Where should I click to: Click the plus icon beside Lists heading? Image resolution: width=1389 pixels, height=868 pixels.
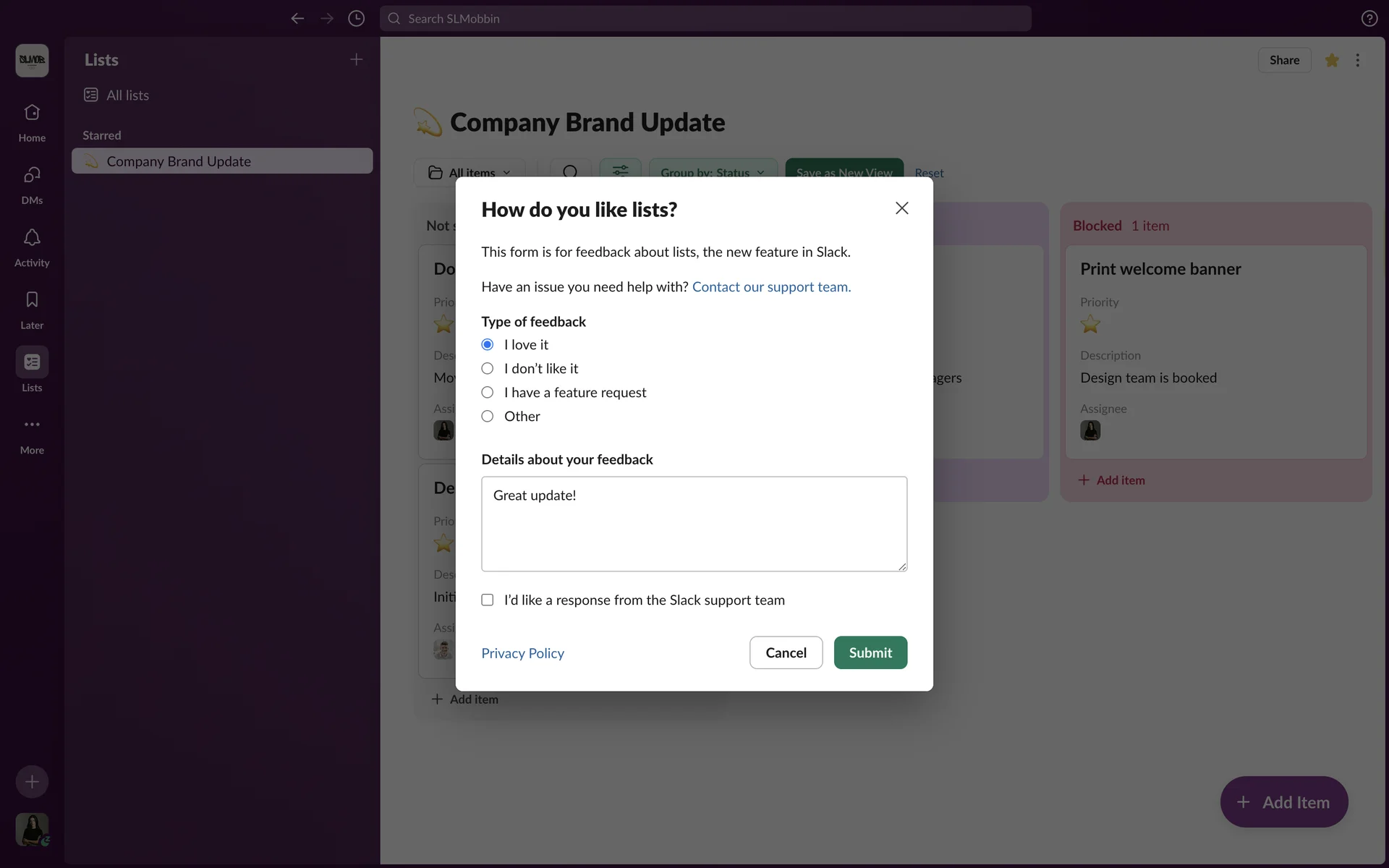(356, 60)
